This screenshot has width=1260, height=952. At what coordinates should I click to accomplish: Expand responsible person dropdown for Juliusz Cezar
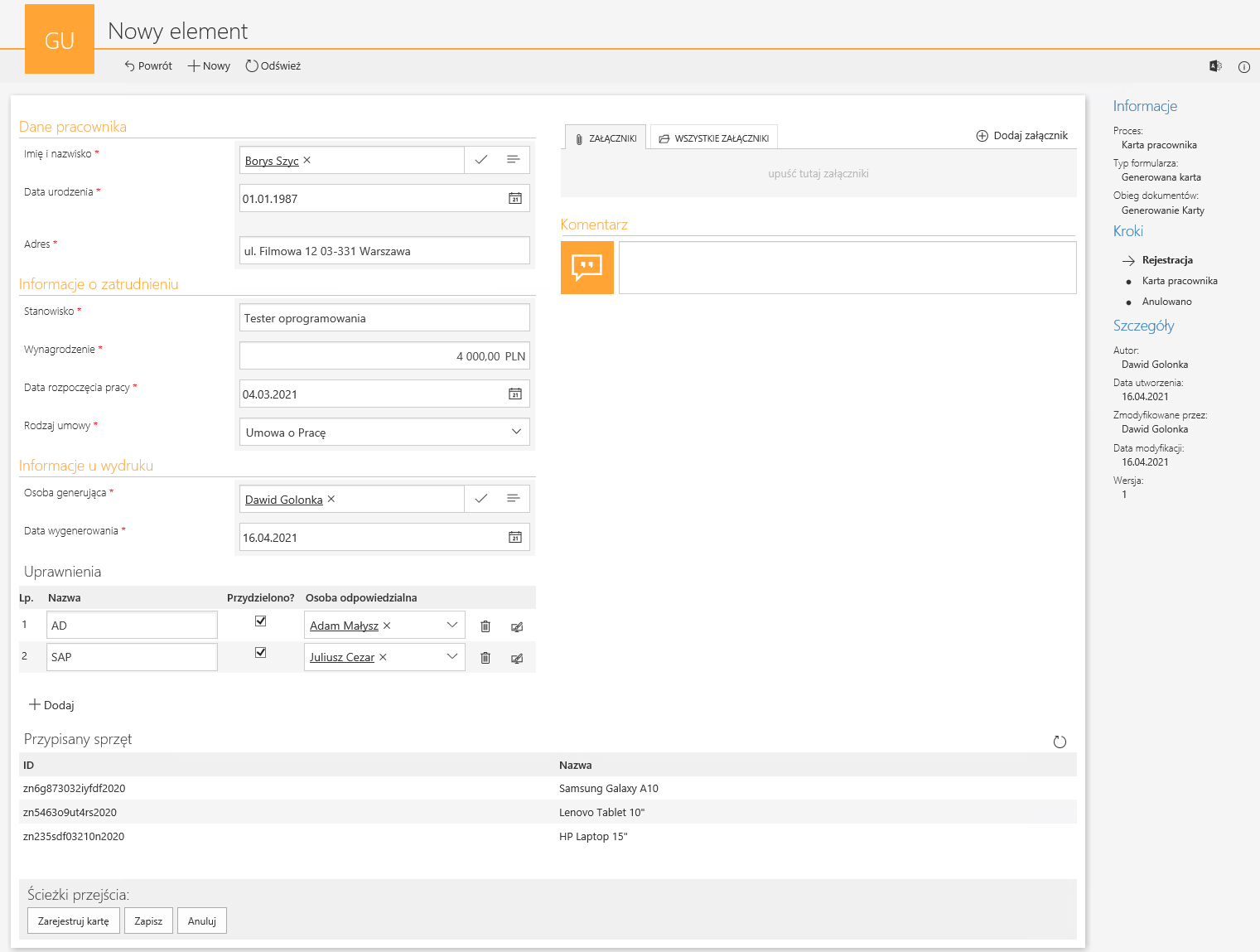click(x=452, y=656)
